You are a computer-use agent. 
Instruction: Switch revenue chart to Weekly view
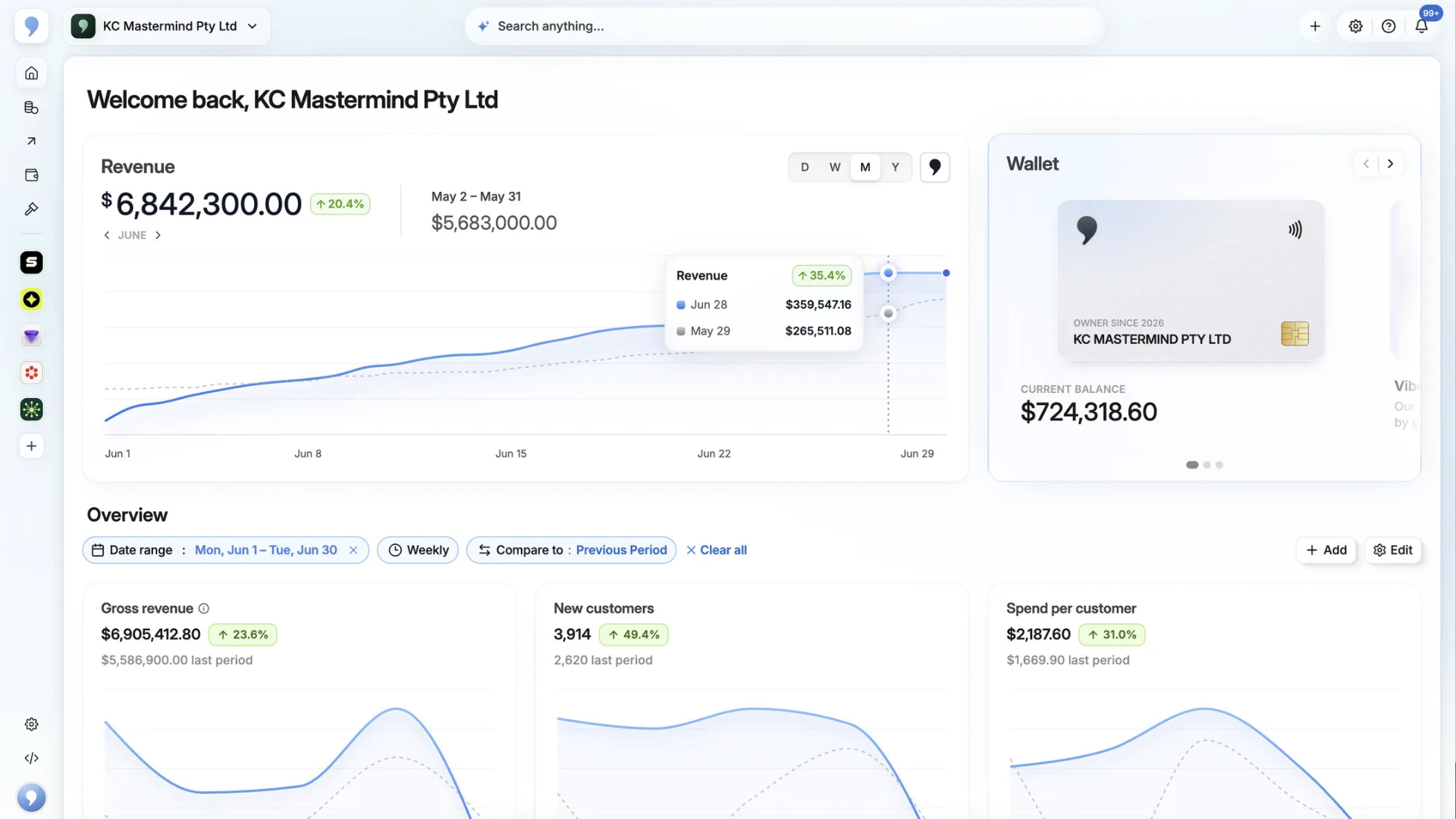(x=834, y=167)
